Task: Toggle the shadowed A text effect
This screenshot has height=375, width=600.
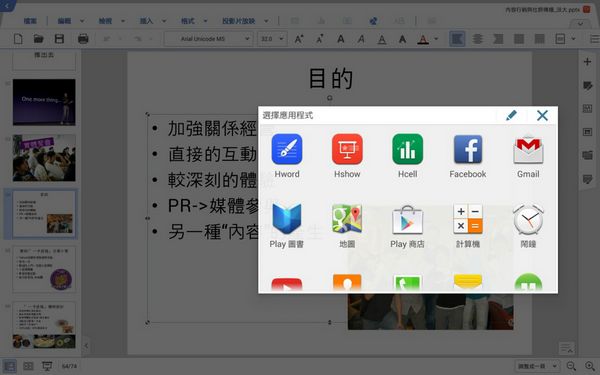Action: (x=402, y=39)
